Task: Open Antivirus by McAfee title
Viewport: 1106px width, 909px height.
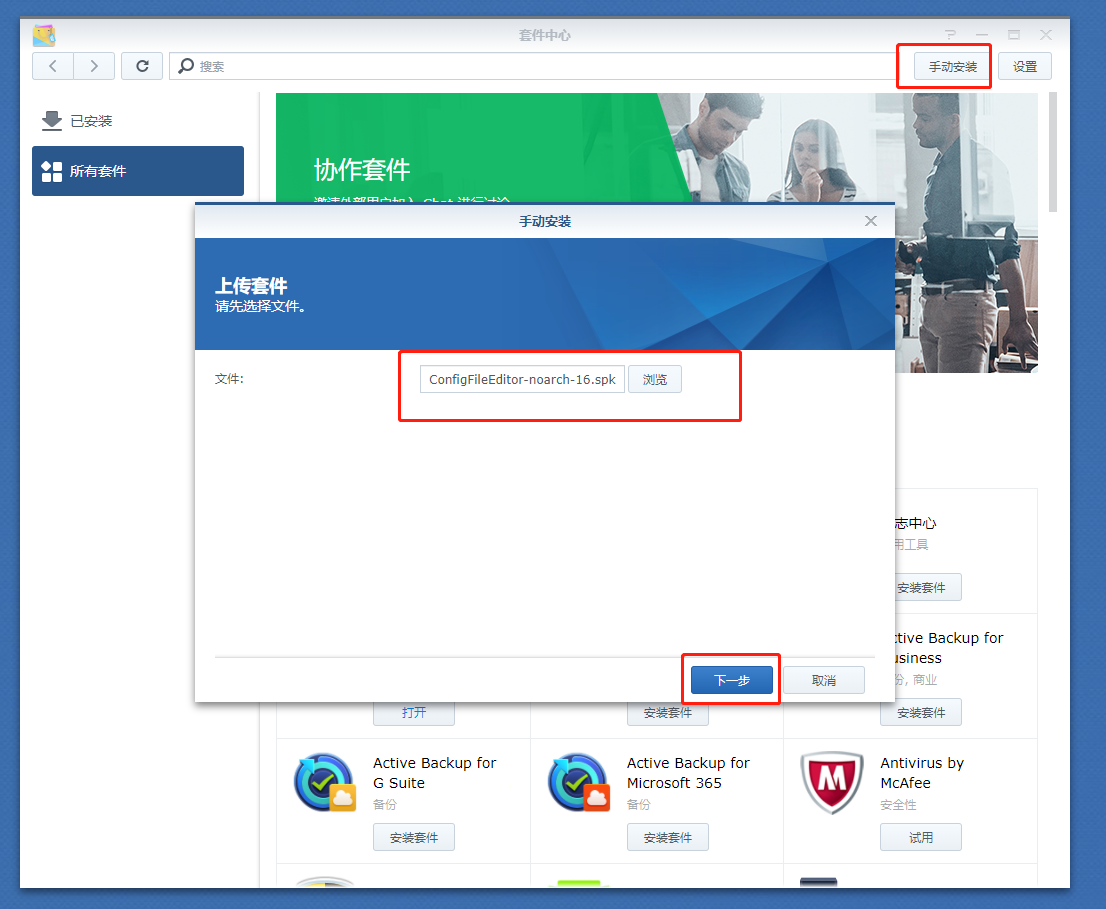Action: [x=922, y=773]
